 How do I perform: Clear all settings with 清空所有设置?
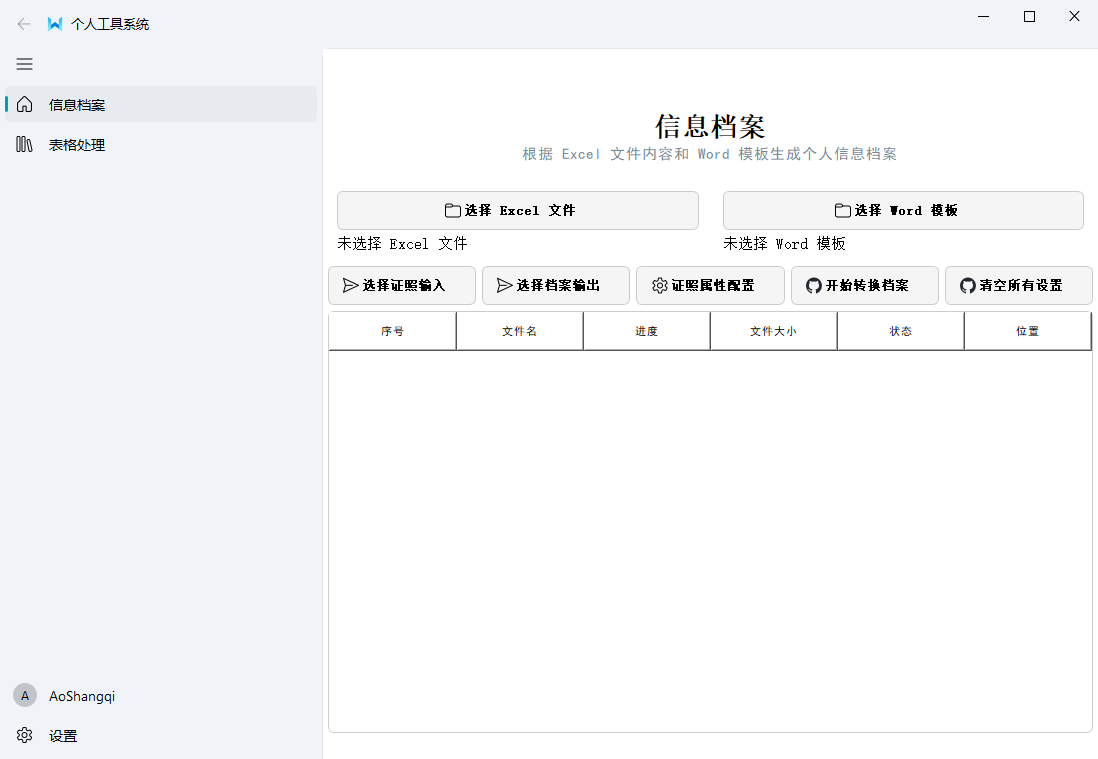(1018, 285)
